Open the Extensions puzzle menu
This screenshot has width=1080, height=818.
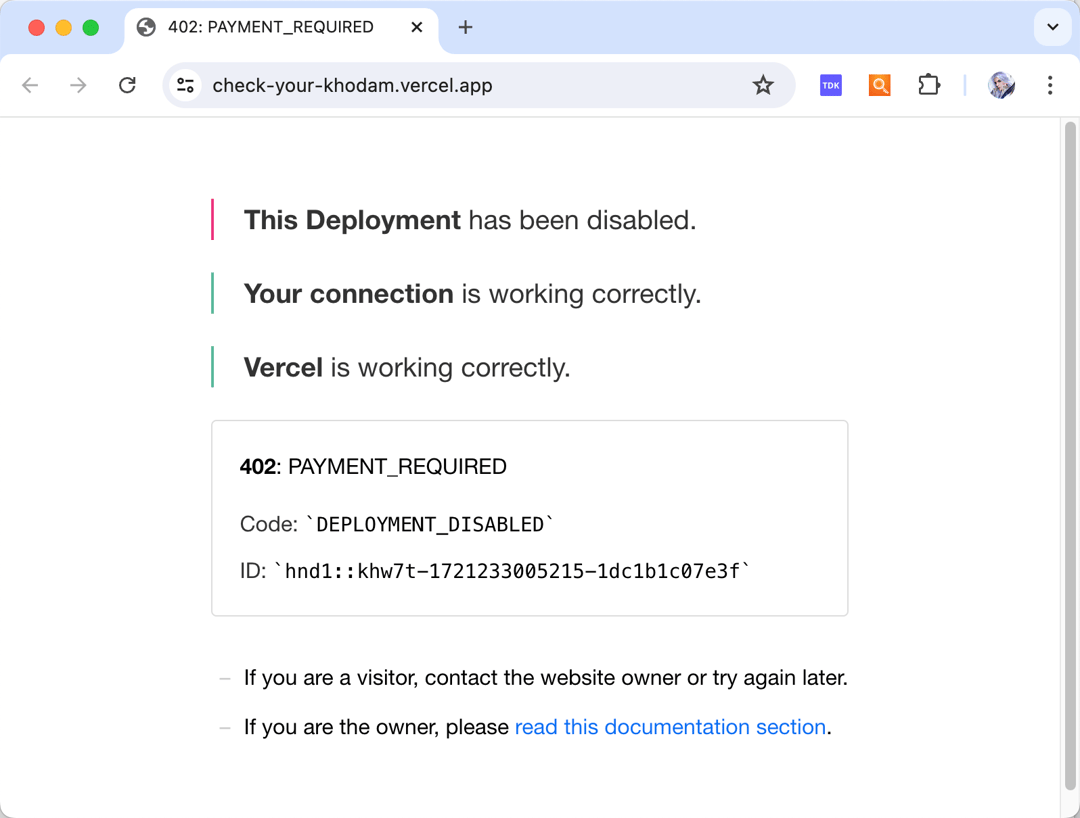(x=929, y=85)
